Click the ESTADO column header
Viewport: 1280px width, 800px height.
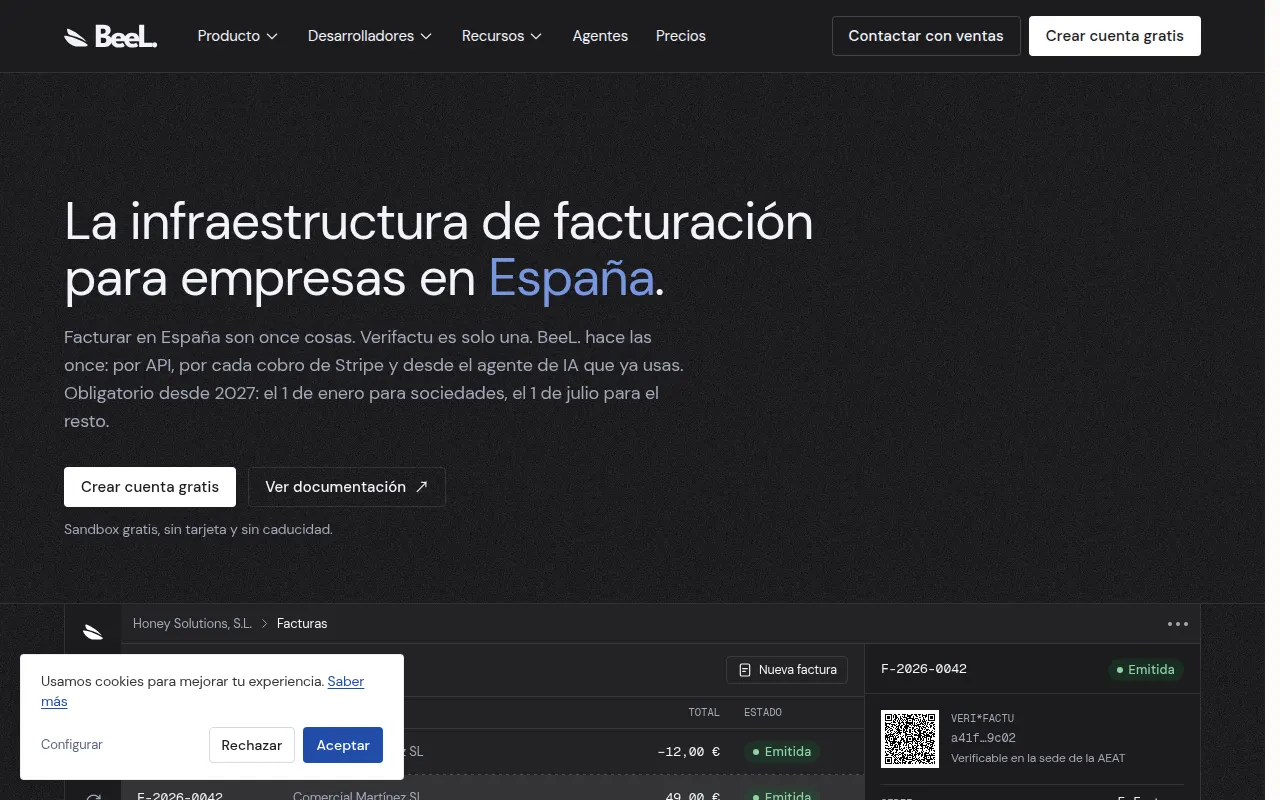tap(763, 713)
